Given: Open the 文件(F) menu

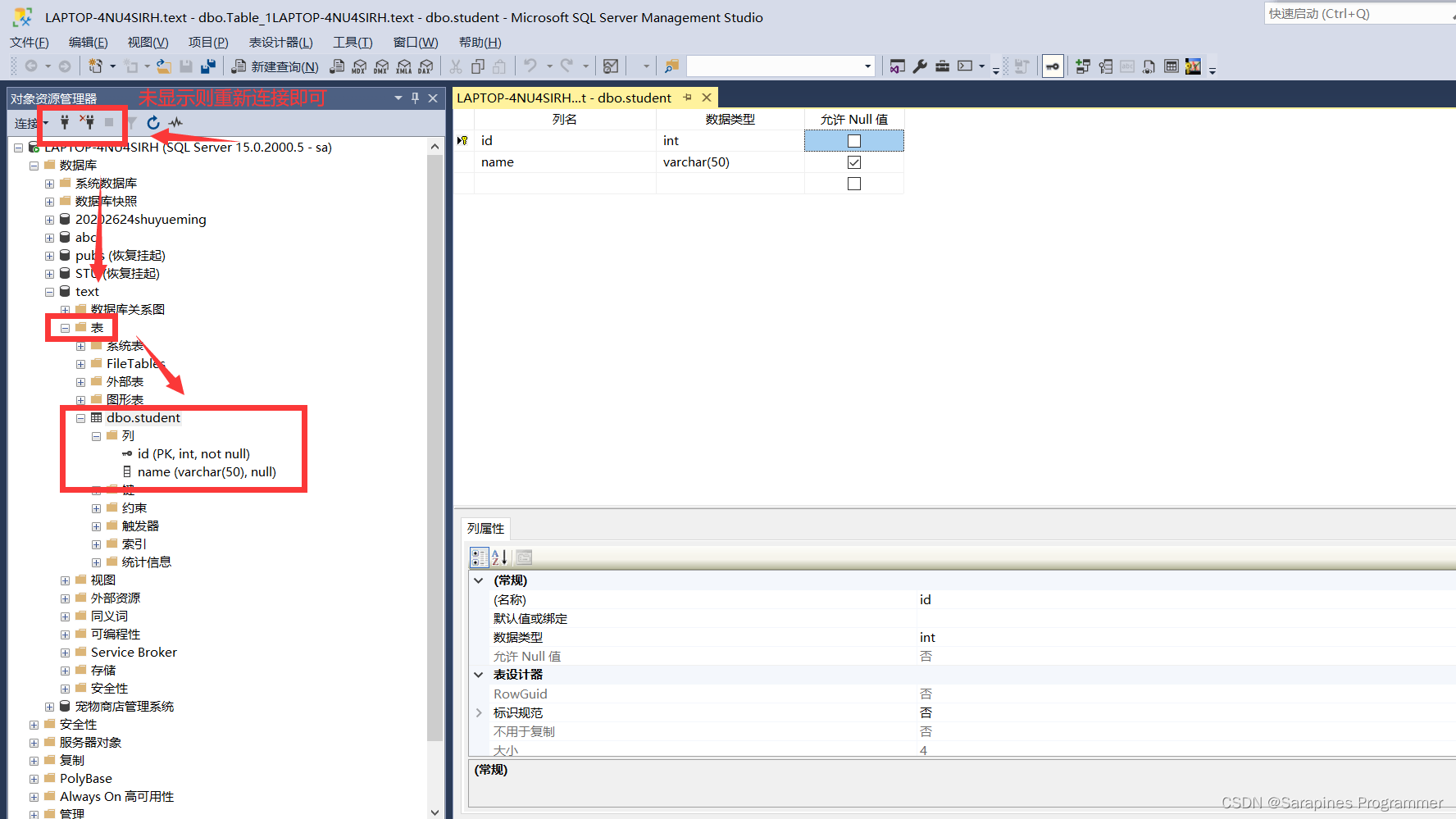Looking at the screenshot, I should (x=30, y=43).
